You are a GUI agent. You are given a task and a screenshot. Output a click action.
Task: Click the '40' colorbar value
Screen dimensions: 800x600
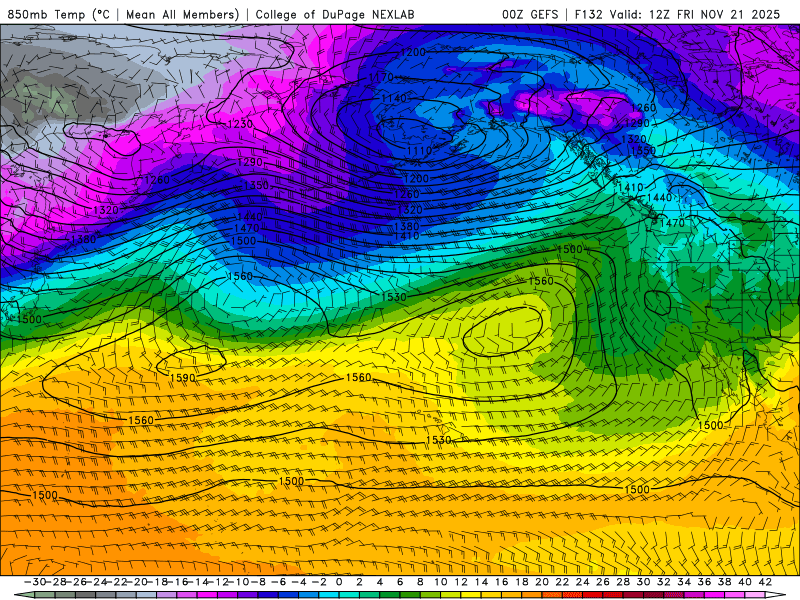[x=745, y=582]
